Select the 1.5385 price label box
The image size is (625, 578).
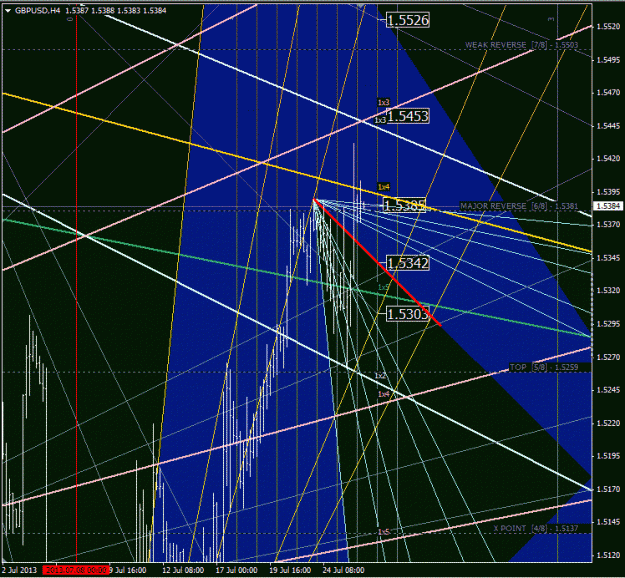coord(404,205)
